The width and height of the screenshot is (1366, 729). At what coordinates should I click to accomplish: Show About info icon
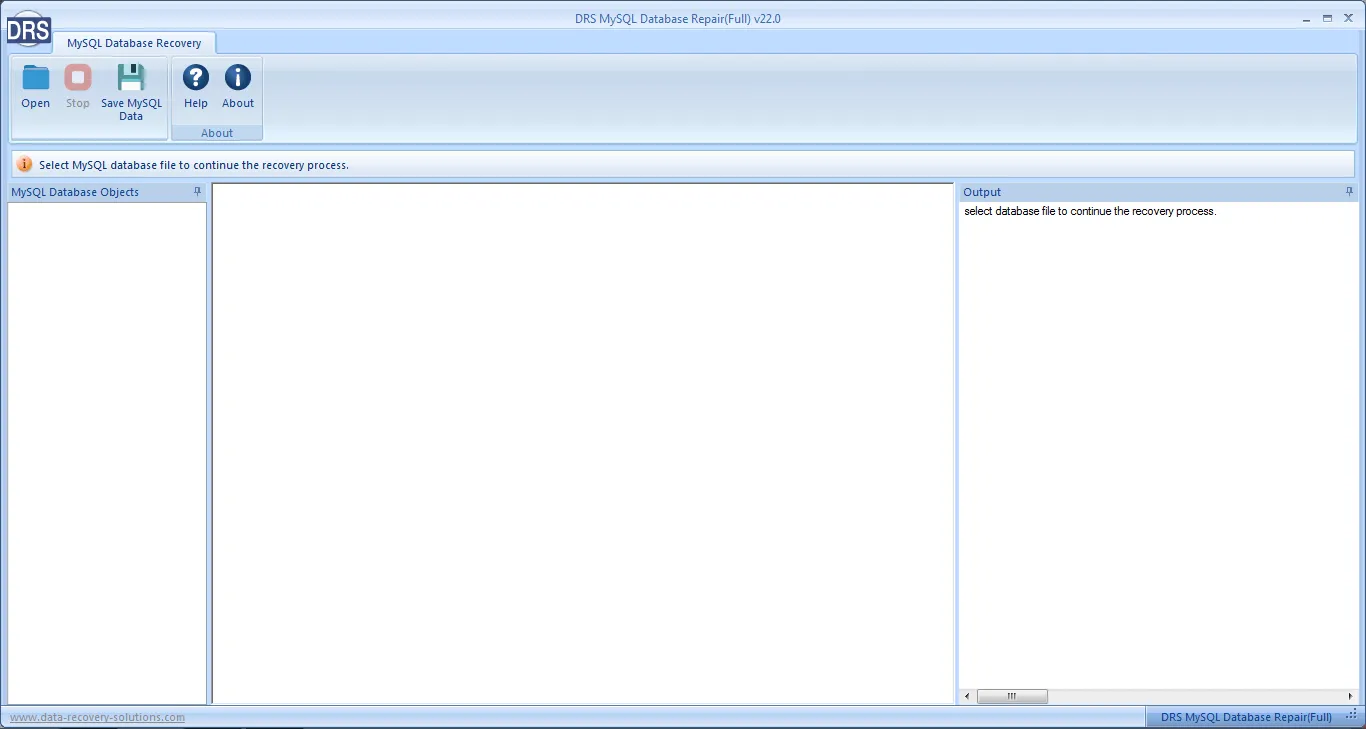click(238, 87)
